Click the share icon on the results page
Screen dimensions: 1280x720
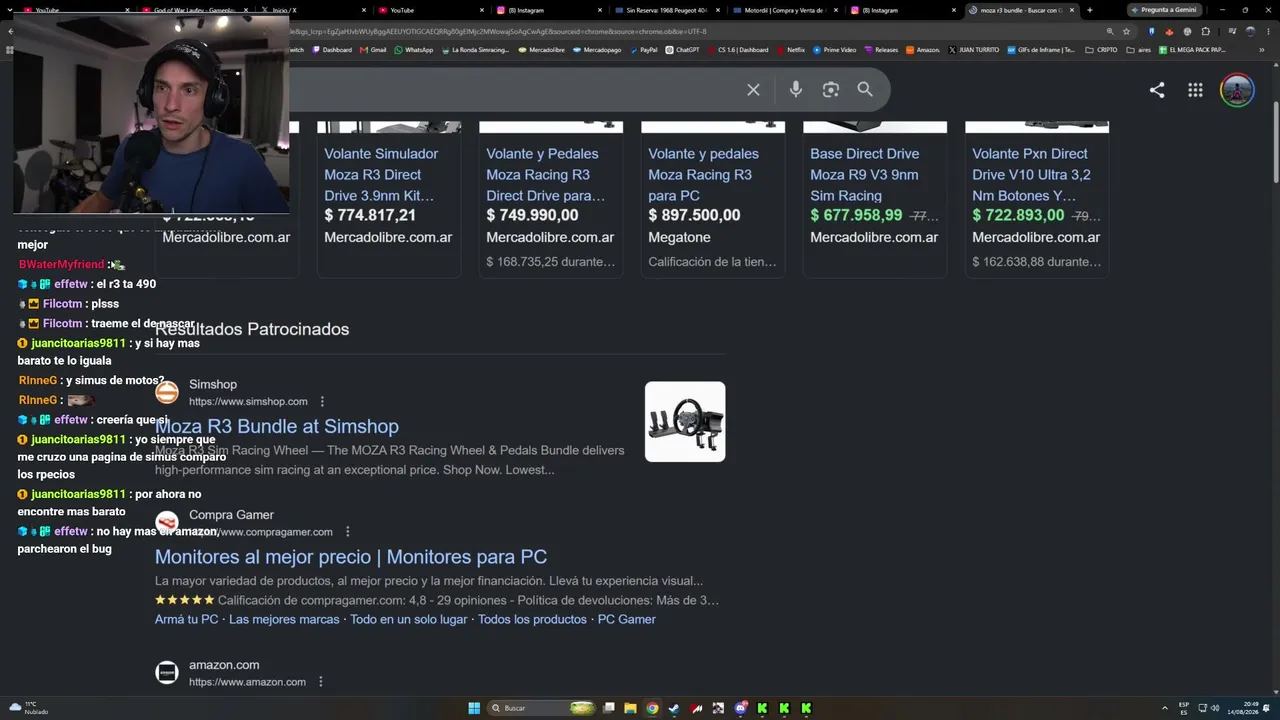click(x=1157, y=90)
